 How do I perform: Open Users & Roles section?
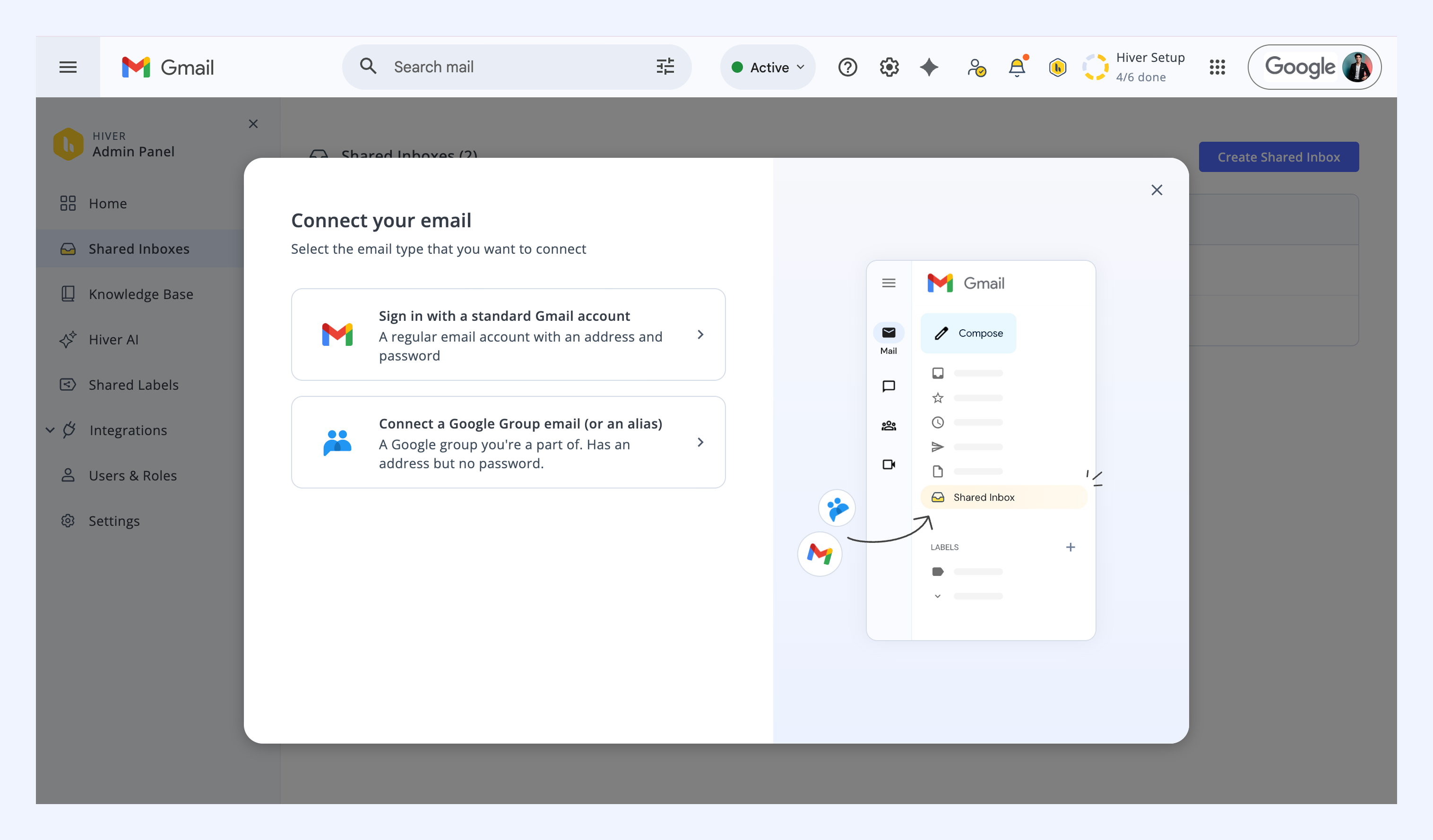(x=132, y=476)
